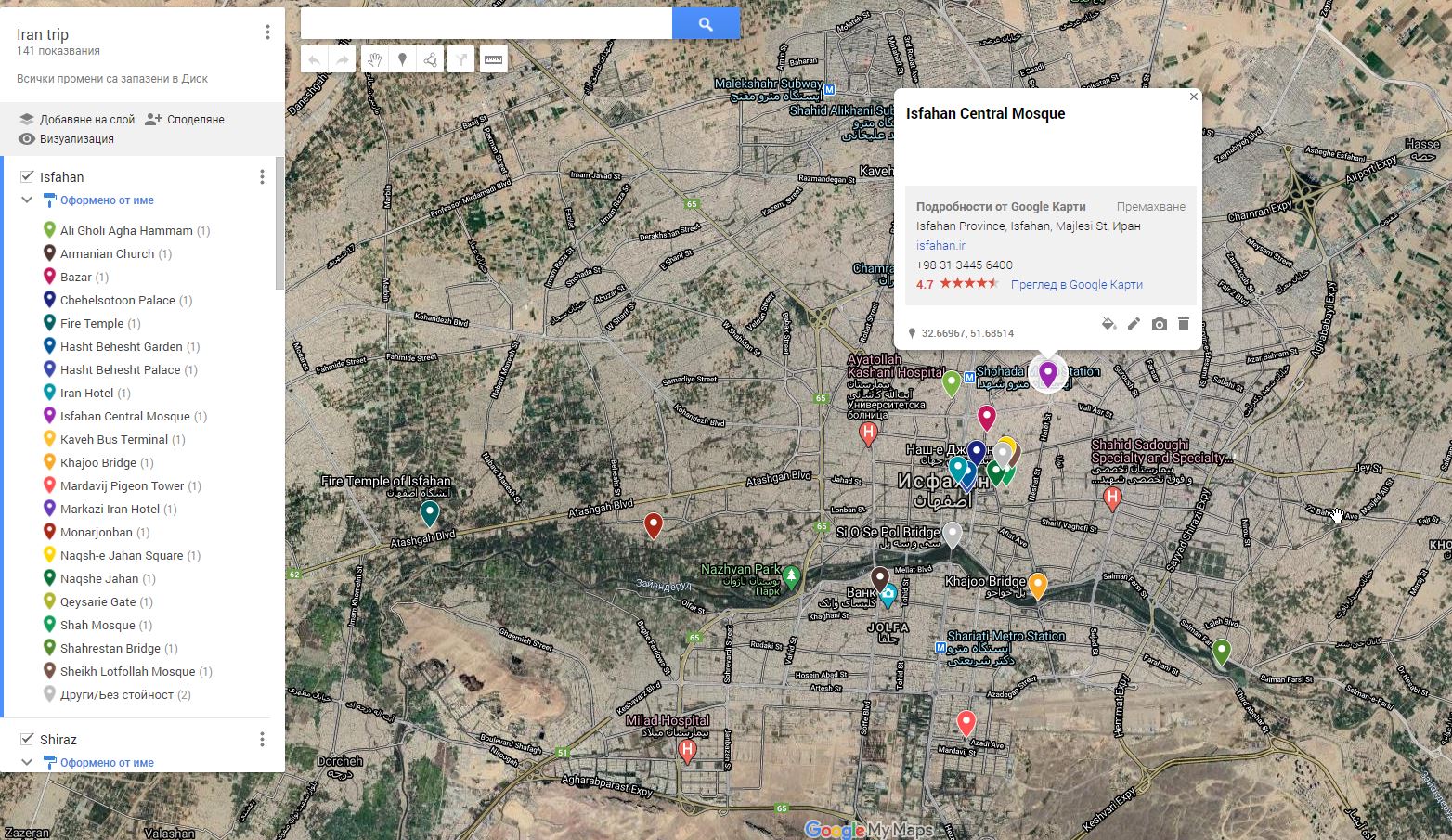
Task: Uncheck the Shiraz layer checkbox
Action: [27, 739]
